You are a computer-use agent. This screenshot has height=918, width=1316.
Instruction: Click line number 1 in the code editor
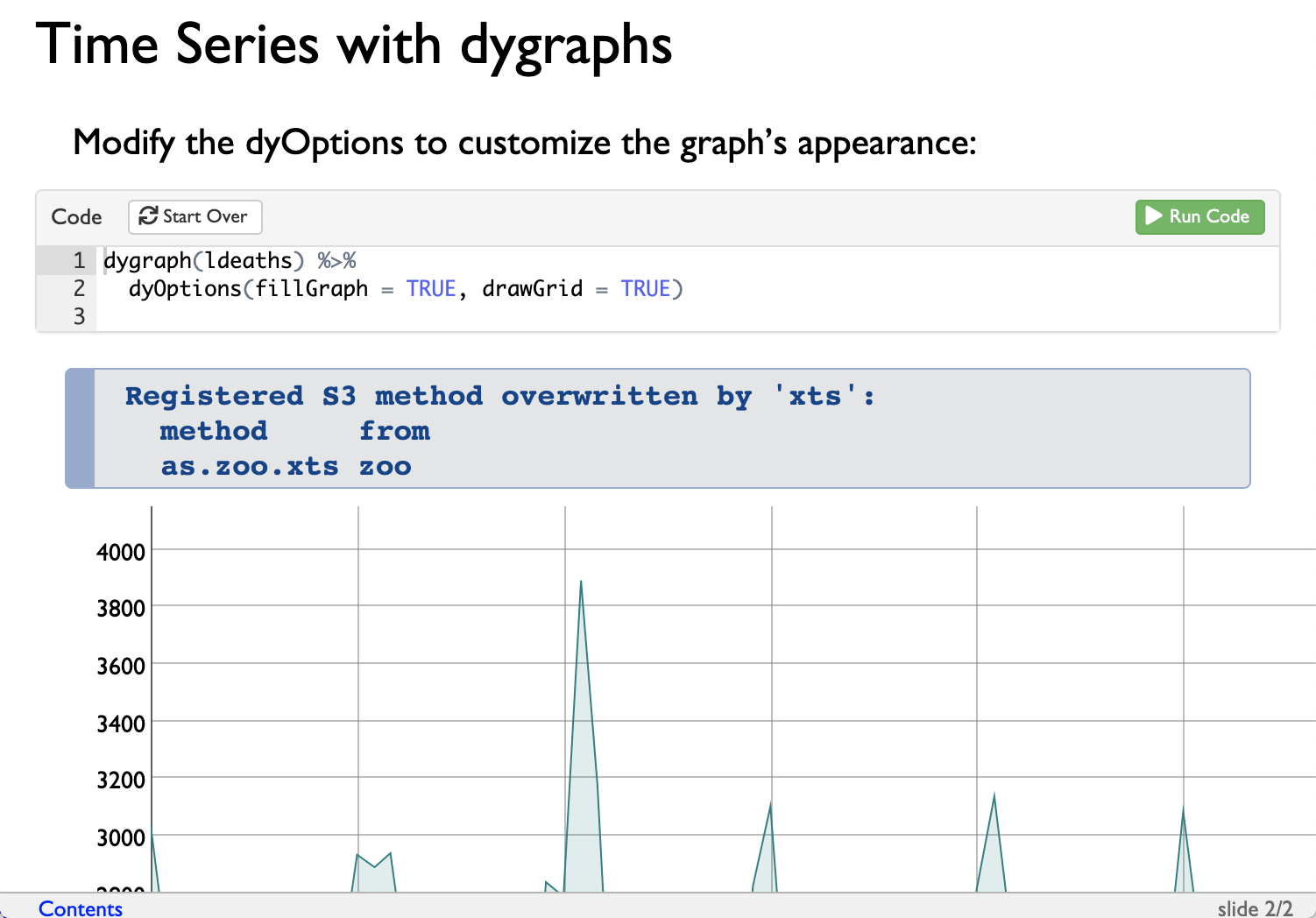tap(77, 260)
